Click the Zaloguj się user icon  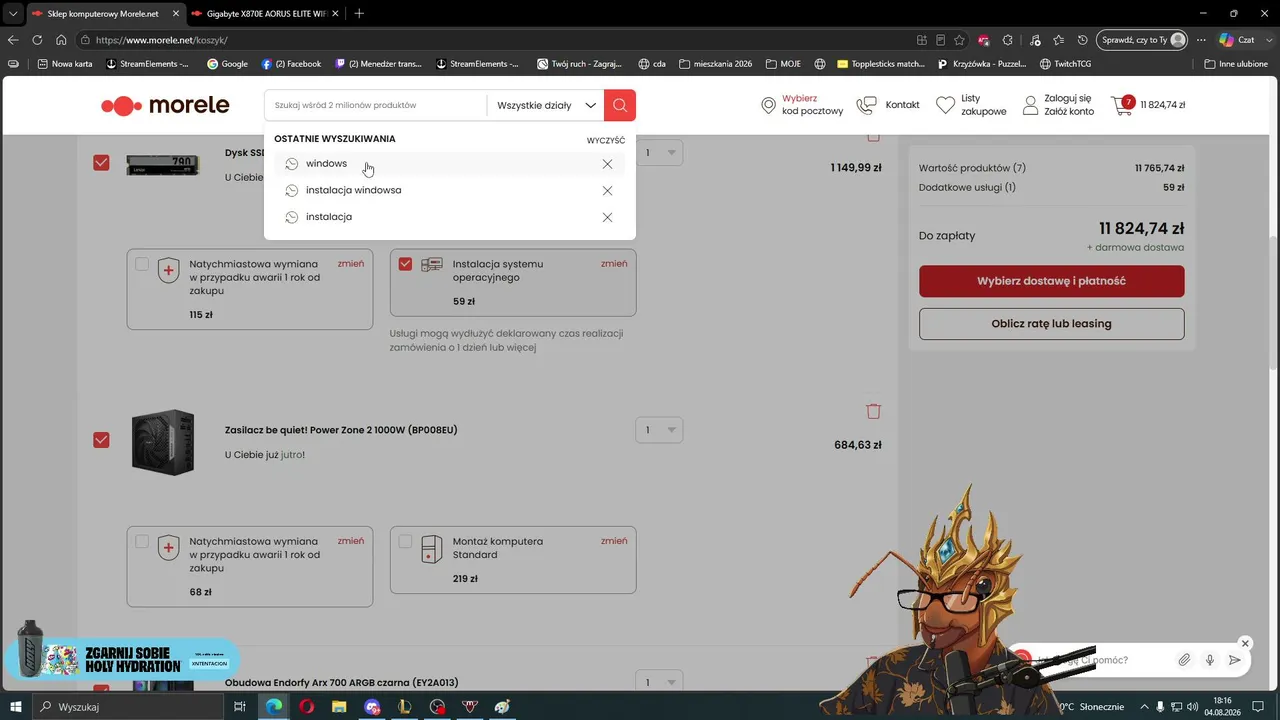point(1031,105)
